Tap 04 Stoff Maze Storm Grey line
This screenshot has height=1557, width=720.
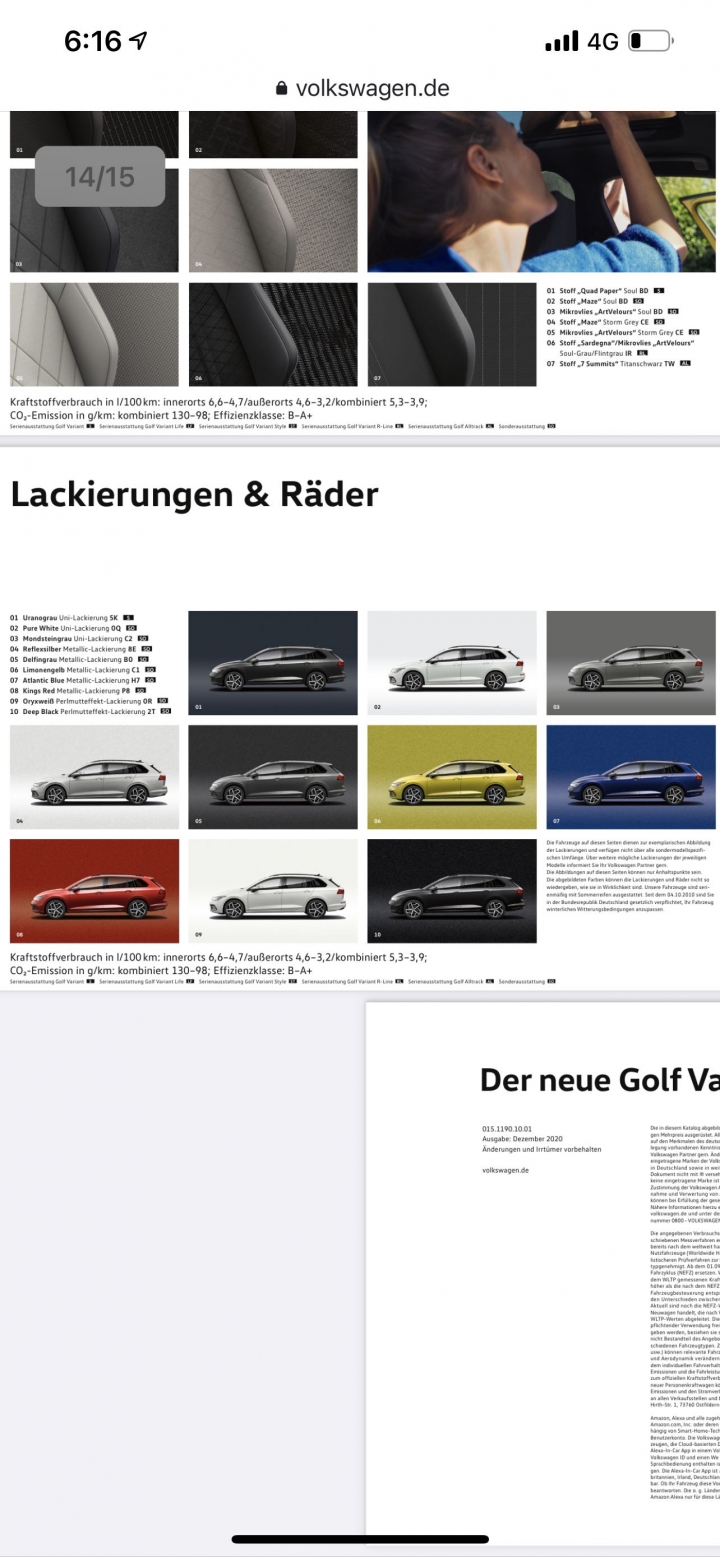[606, 322]
